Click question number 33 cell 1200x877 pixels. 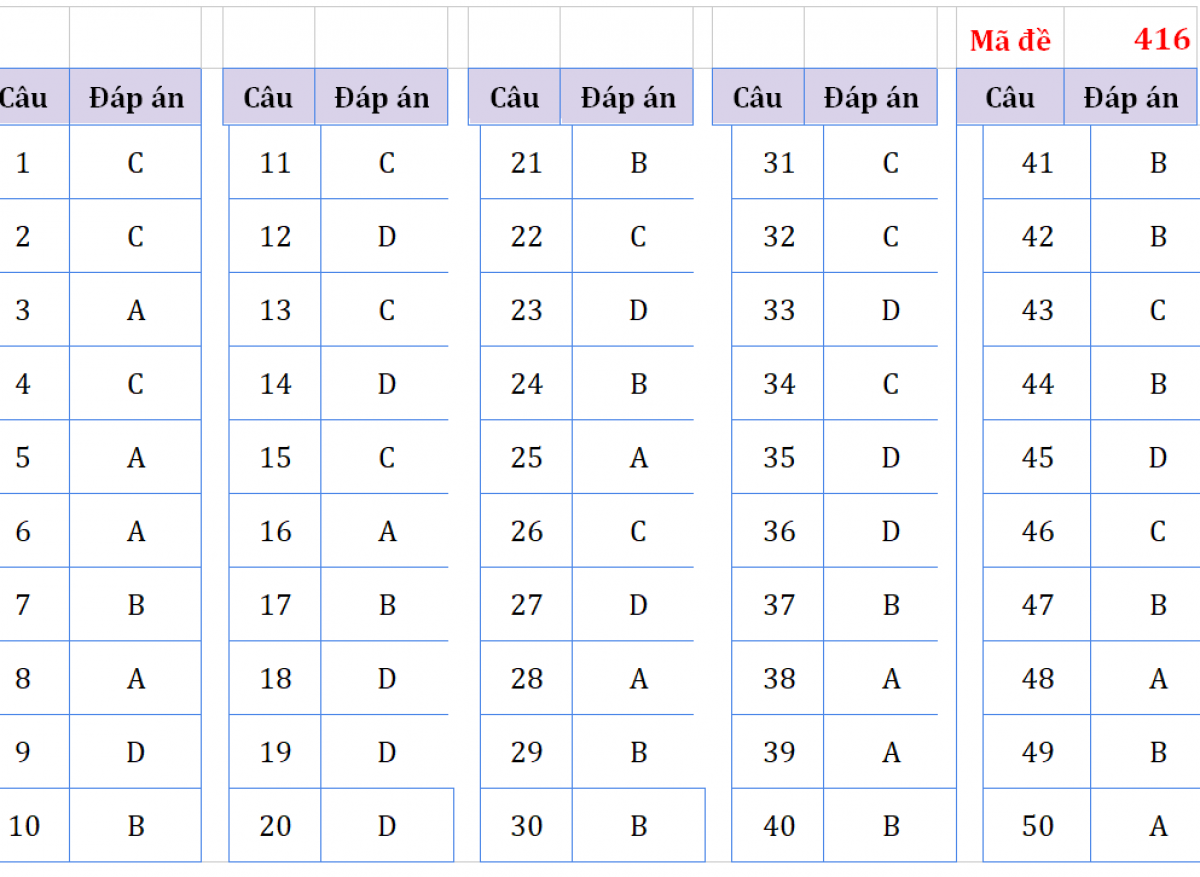coord(778,310)
